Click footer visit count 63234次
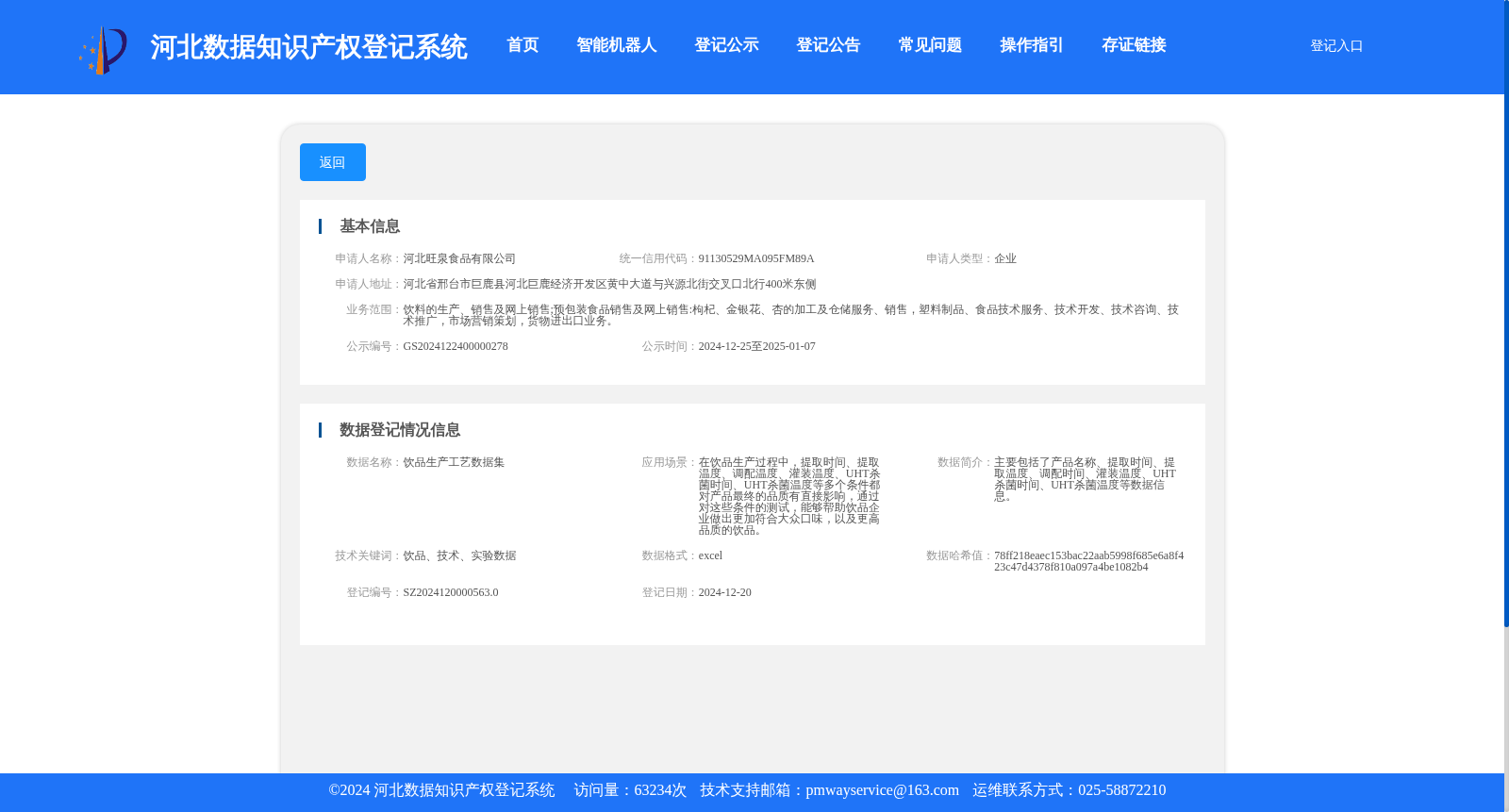This screenshot has height=812, width=1509. click(660, 790)
